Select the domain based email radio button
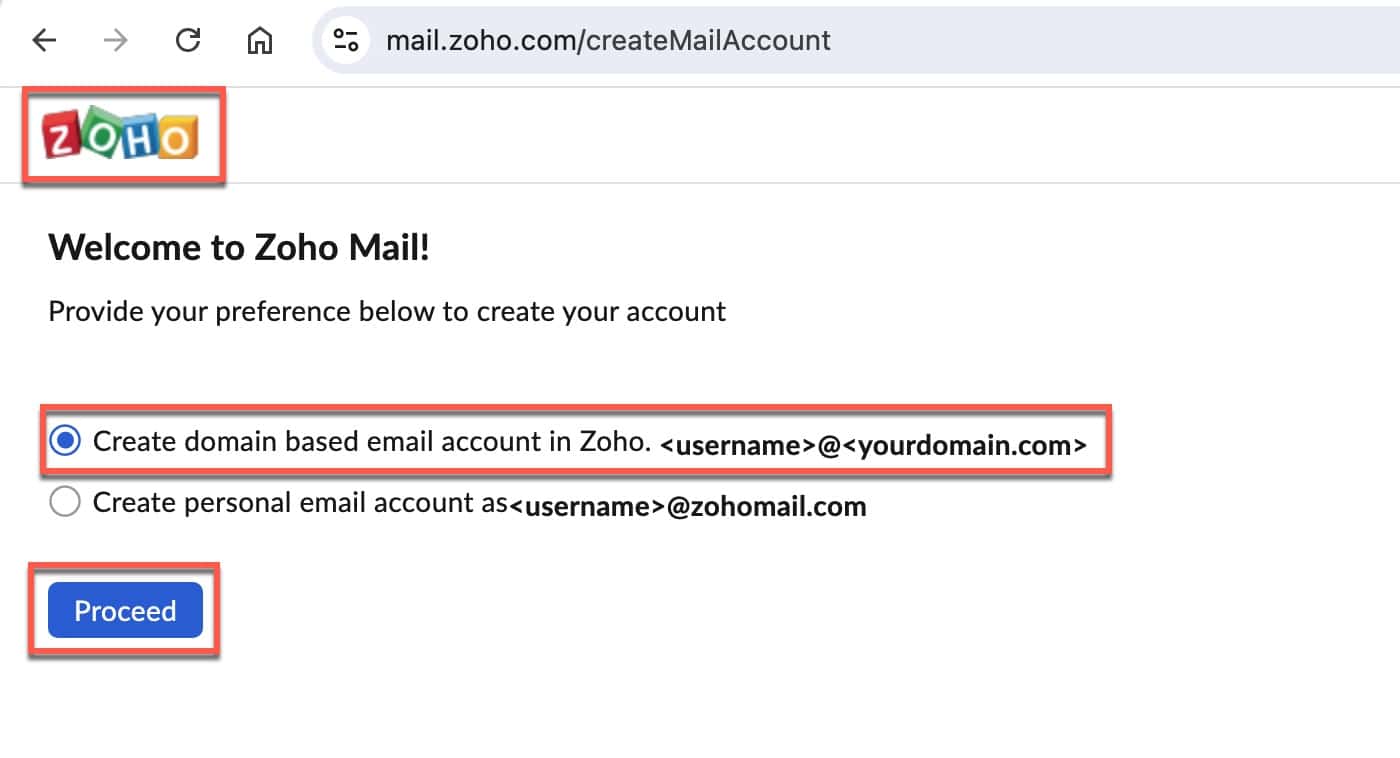Viewport: 1400px width, 758px height. [65, 441]
